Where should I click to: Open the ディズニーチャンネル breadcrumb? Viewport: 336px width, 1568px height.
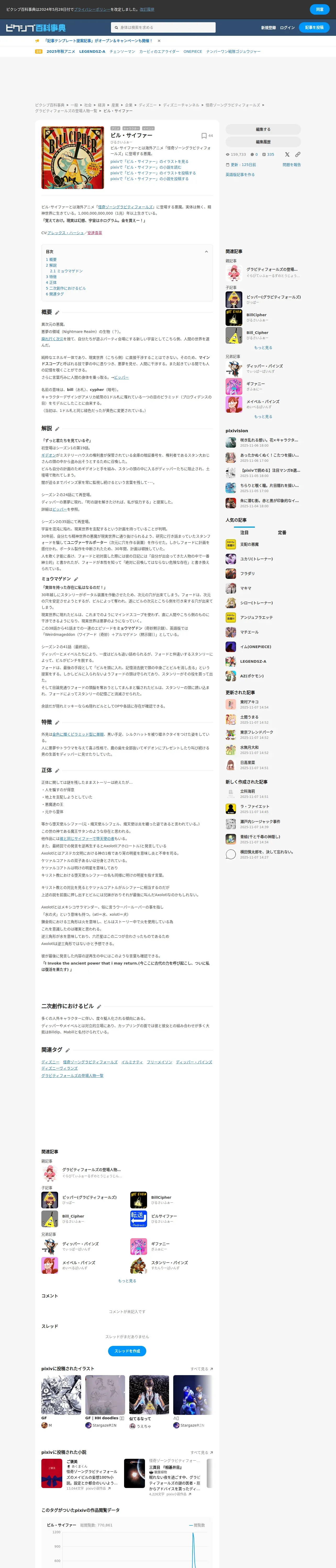pos(181,105)
